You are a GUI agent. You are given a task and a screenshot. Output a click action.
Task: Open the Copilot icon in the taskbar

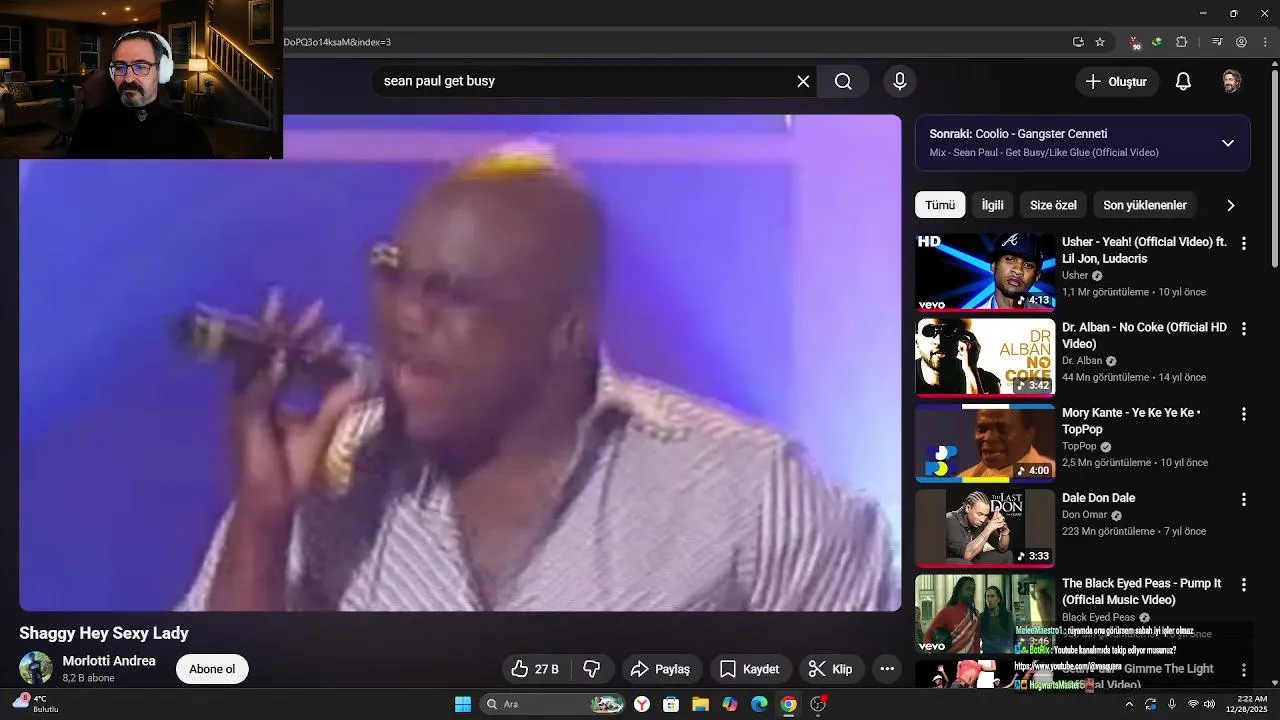coord(730,704)
